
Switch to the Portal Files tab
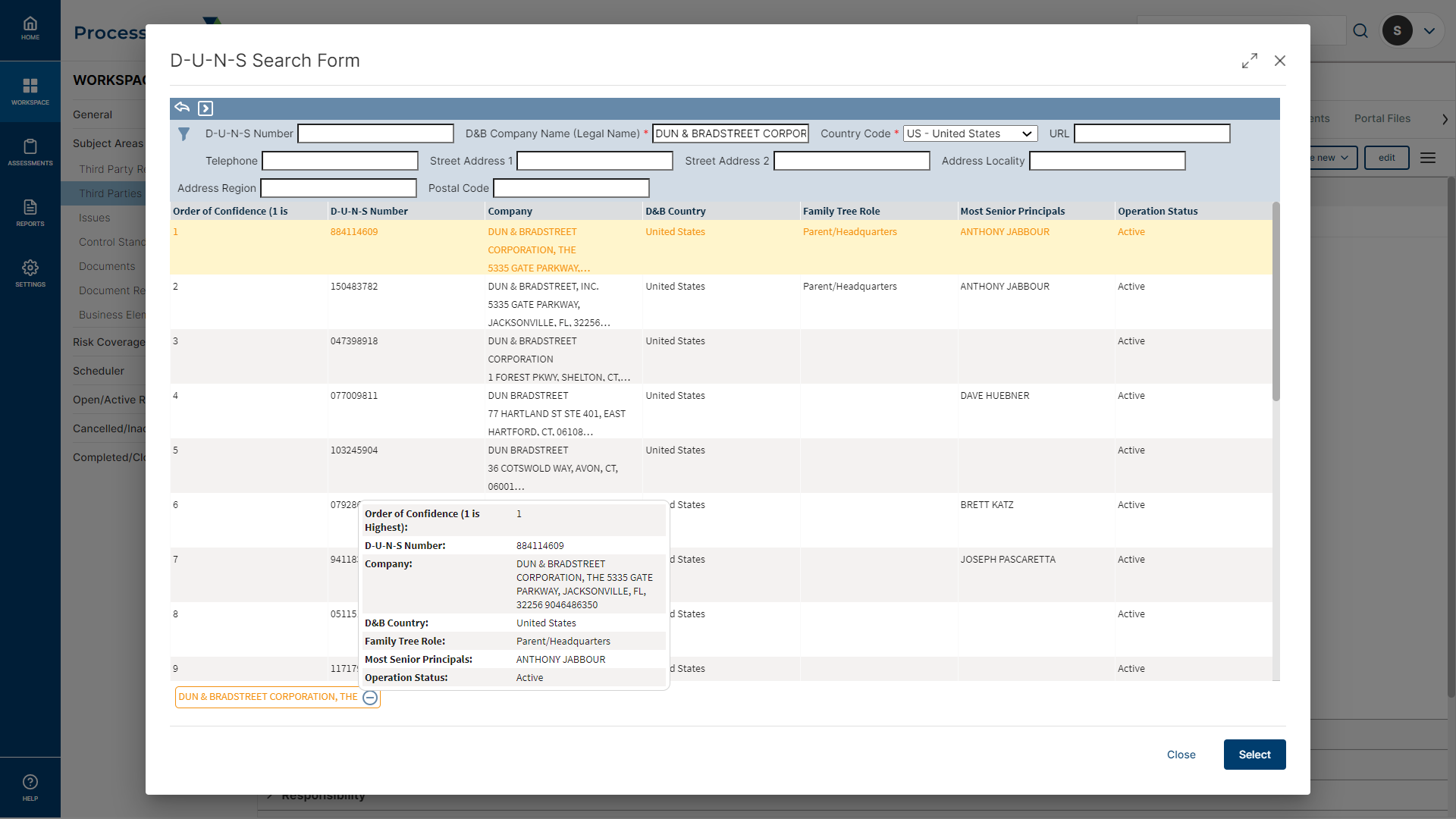pyautogui.click(x=1382, y=118)
